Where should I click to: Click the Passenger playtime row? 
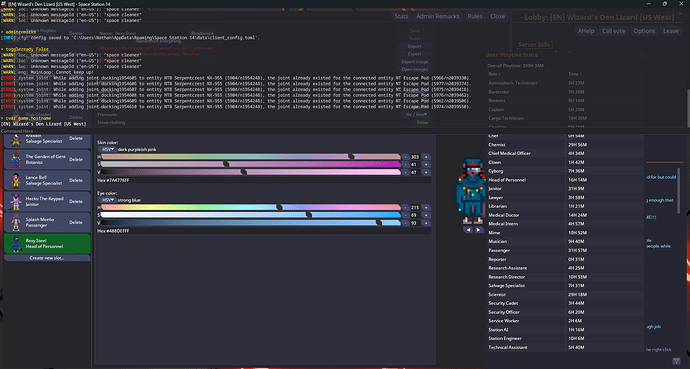tap(565, 250)
